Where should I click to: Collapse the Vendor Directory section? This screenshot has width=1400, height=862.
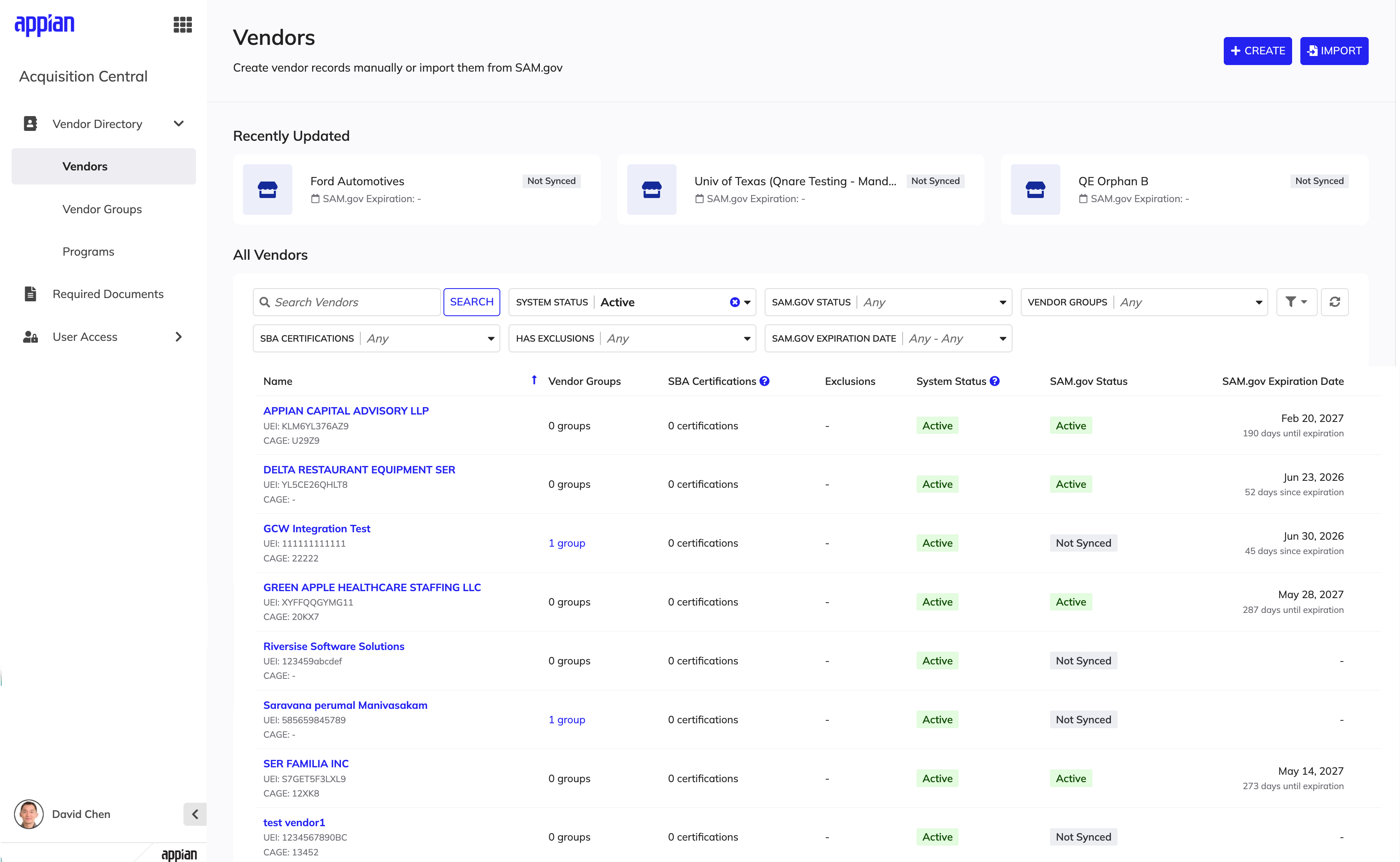[x=178, y=124]
